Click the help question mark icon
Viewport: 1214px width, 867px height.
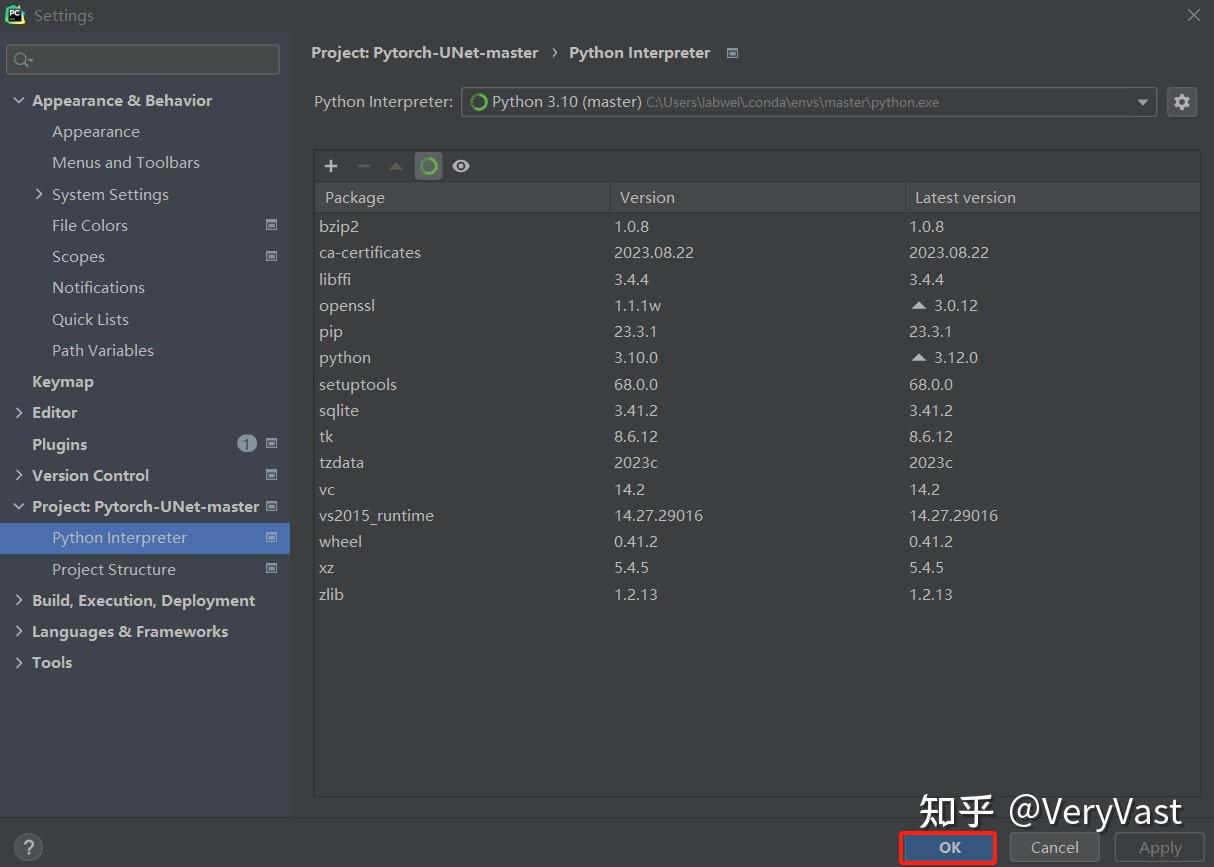(x=28, y=847)
